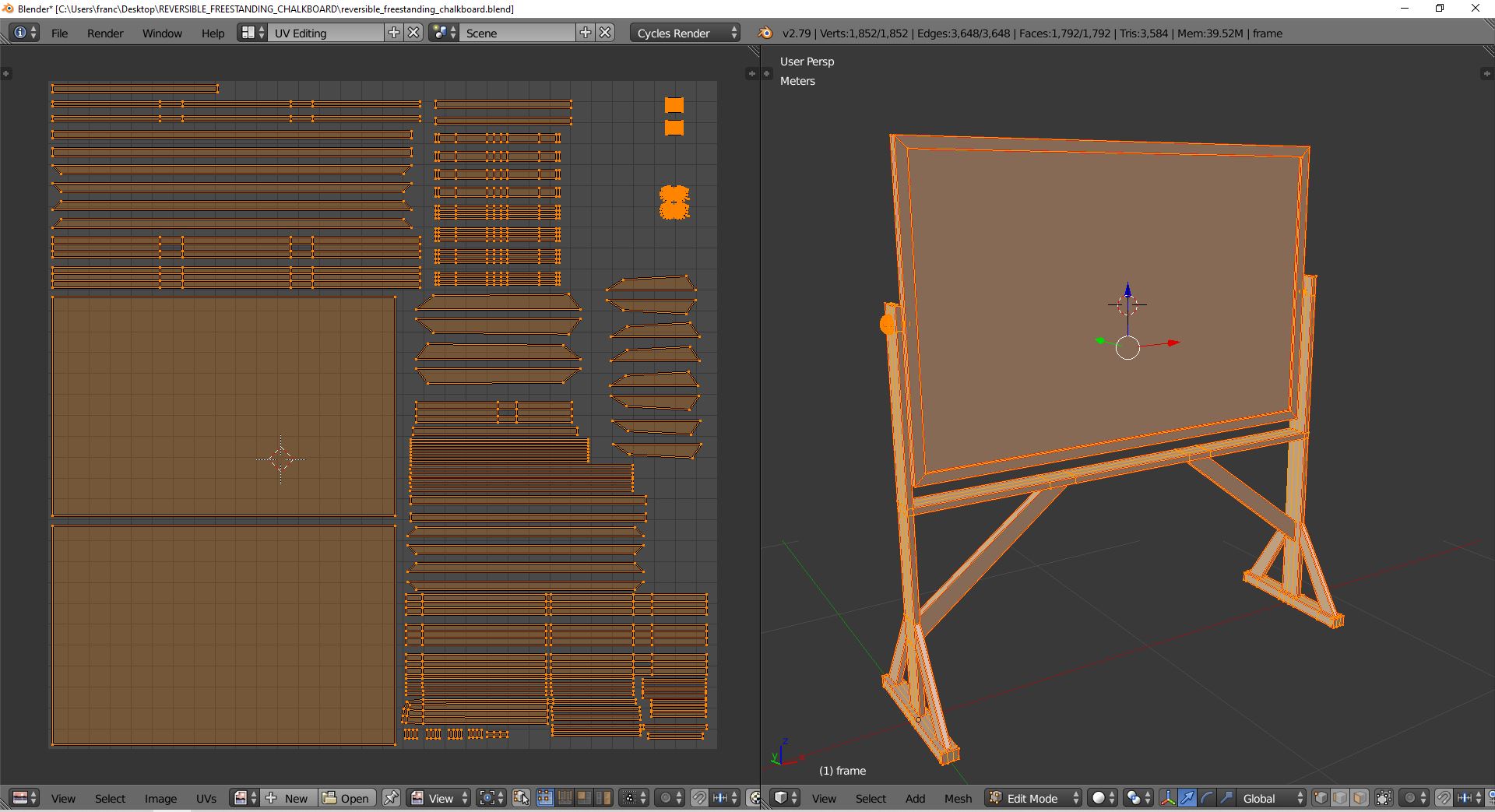Delete the current Scene with the X icon
The width and height of the screenshot is (1495, 812).
[x=605, y=33]
